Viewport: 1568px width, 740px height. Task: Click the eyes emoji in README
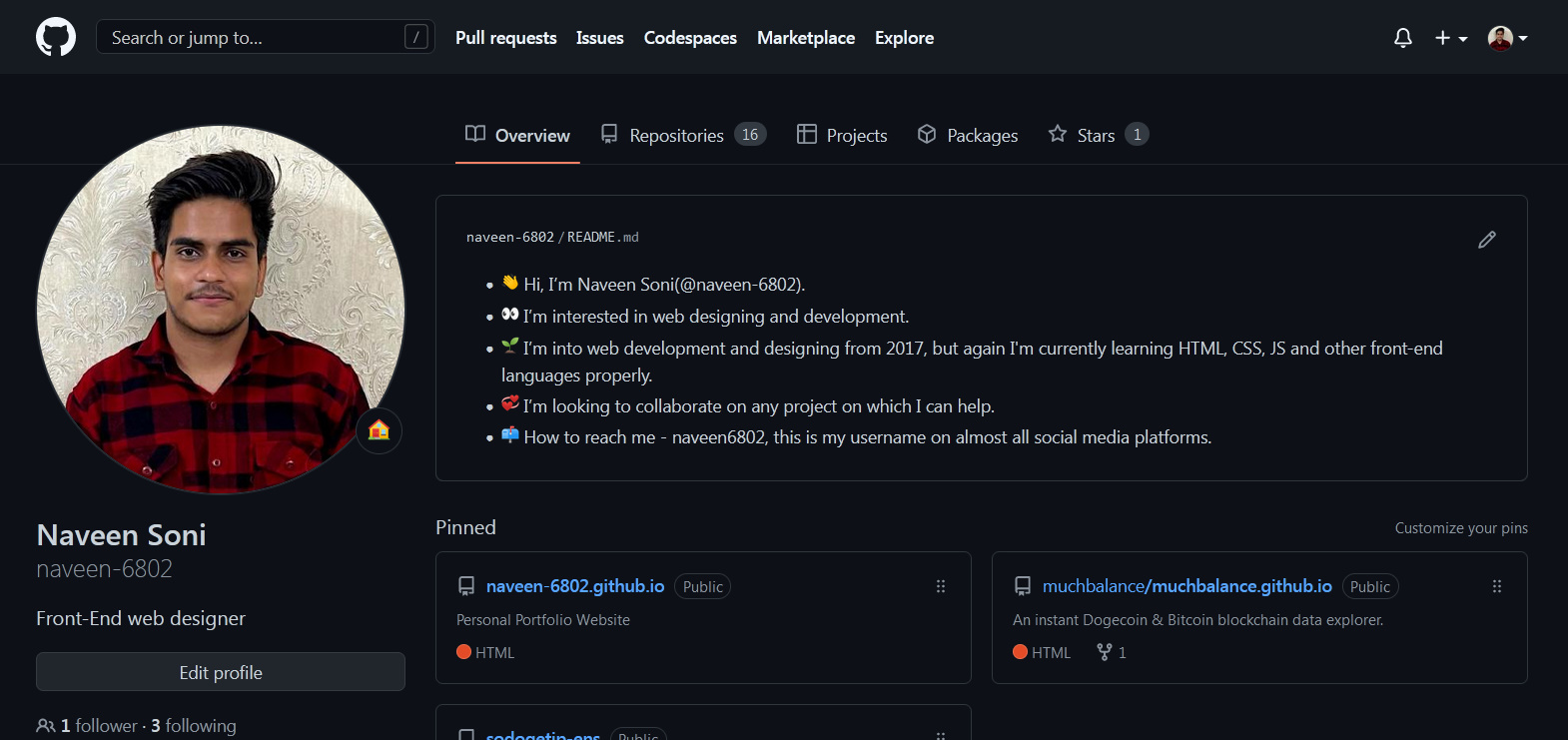tap(510, 315)
